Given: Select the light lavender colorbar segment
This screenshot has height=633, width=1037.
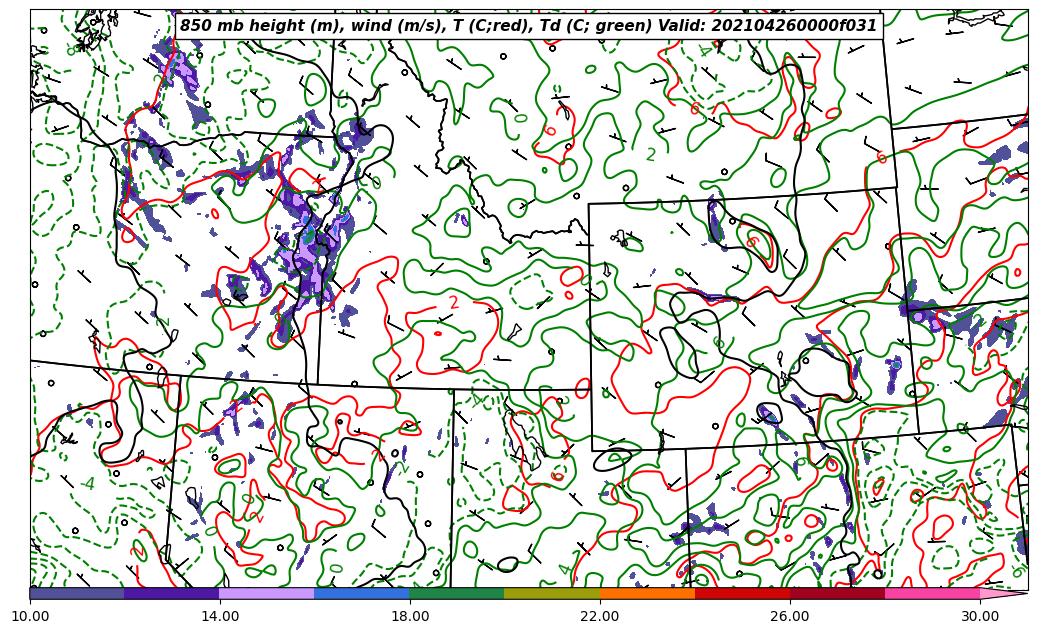Looking at the screenshot, I should click(266, 594).
